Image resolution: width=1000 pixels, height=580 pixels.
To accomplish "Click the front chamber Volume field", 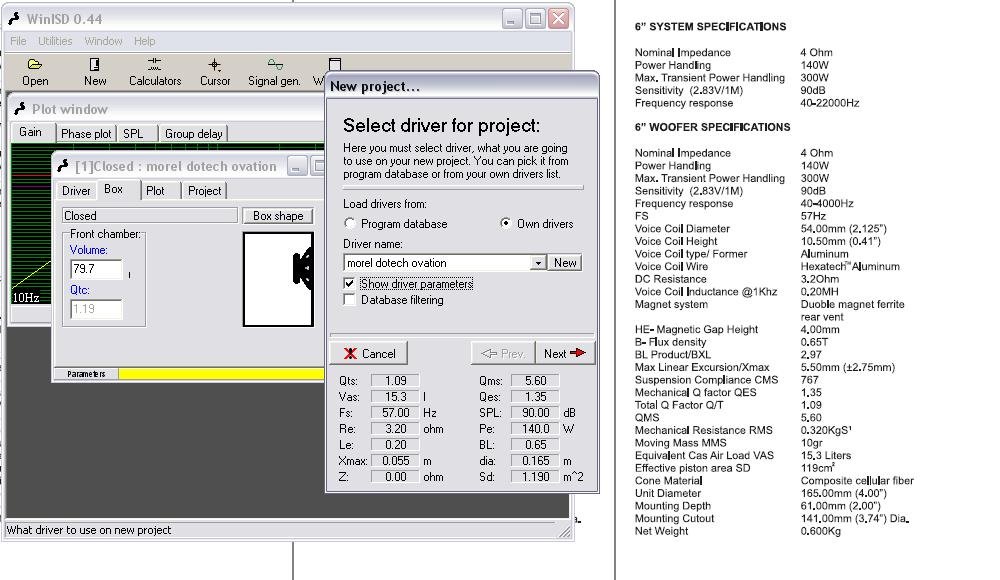I will click(x=96, y=269).
